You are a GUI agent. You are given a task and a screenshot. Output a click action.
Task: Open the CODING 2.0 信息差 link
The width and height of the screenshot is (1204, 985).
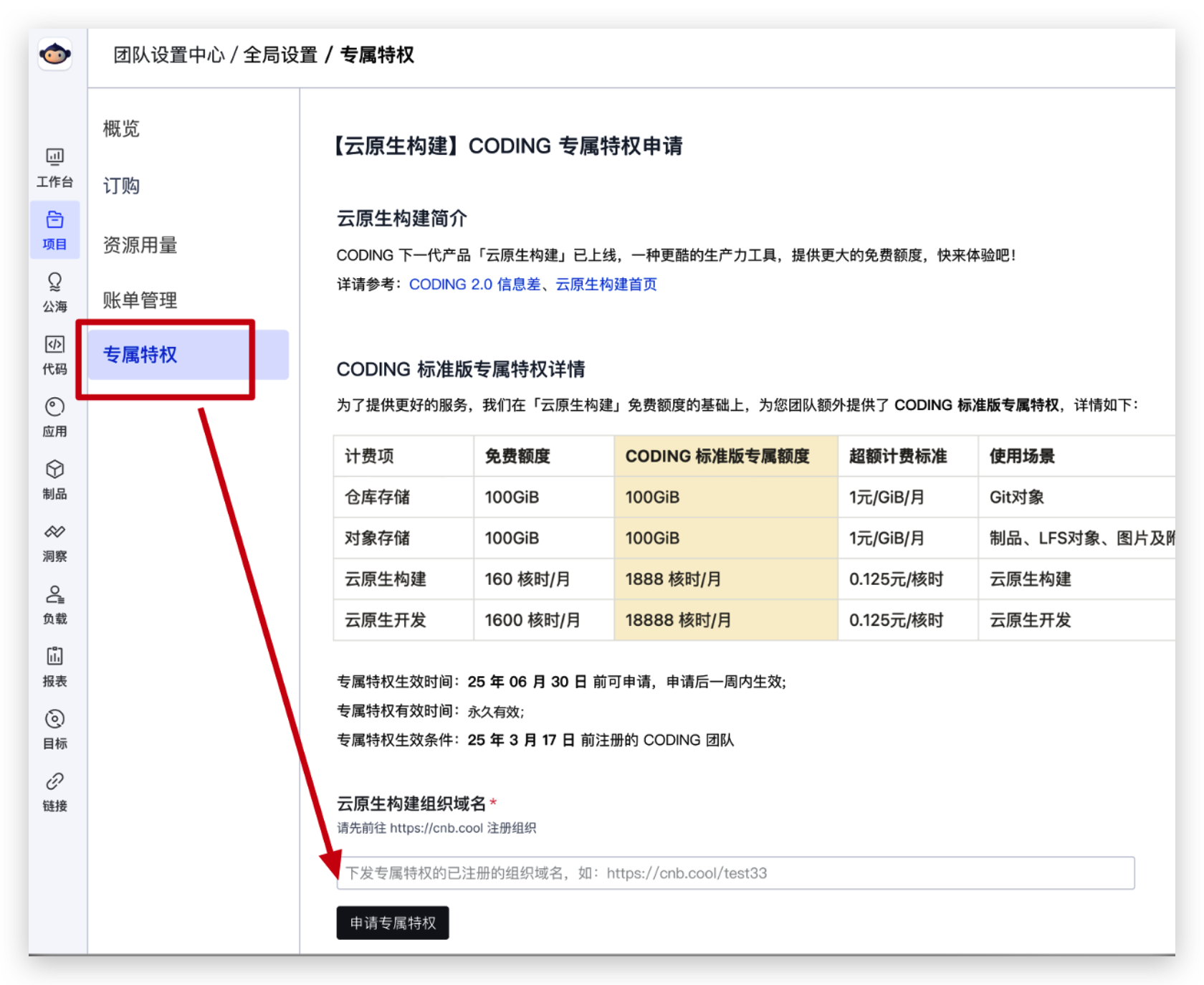click(x=474, y=285)
